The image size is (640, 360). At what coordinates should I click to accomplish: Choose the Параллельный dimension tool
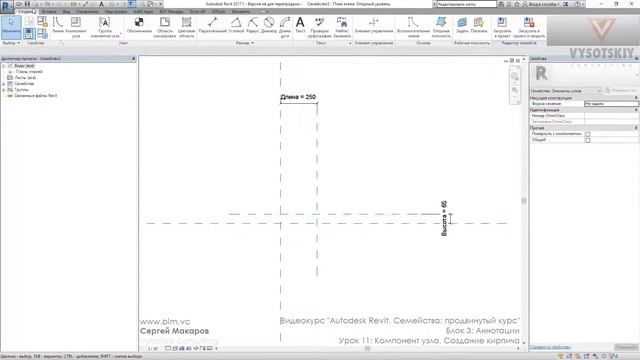pyautogui.click(x=213, y=25)
